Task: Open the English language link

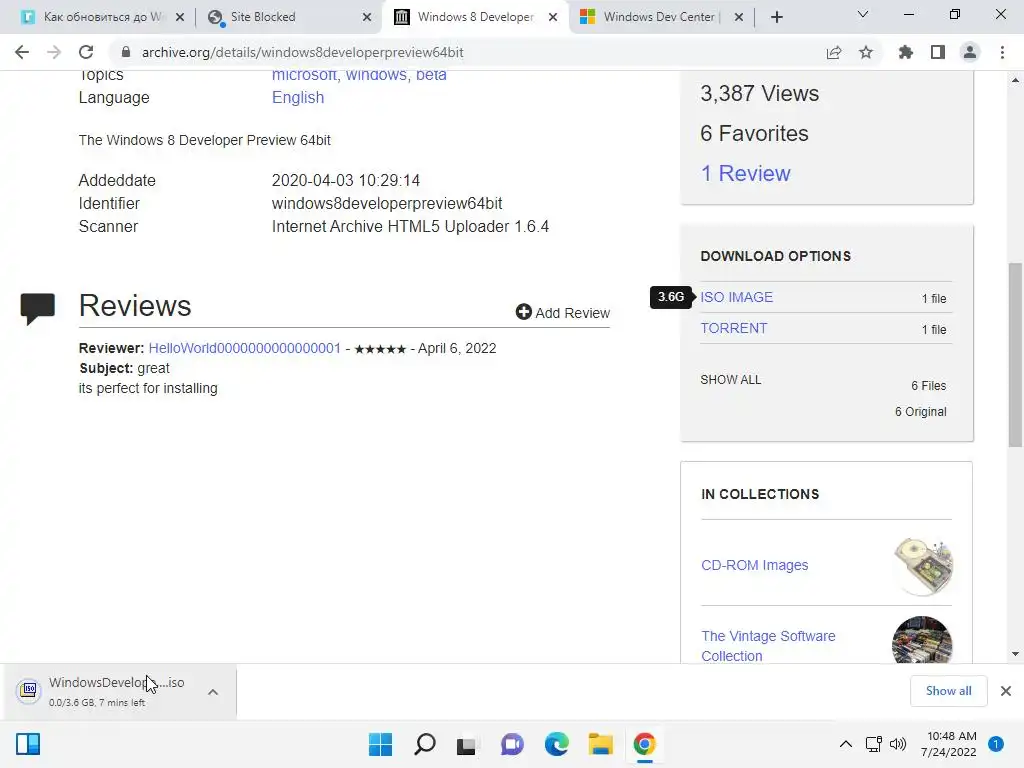Action: tap(298, 97)
